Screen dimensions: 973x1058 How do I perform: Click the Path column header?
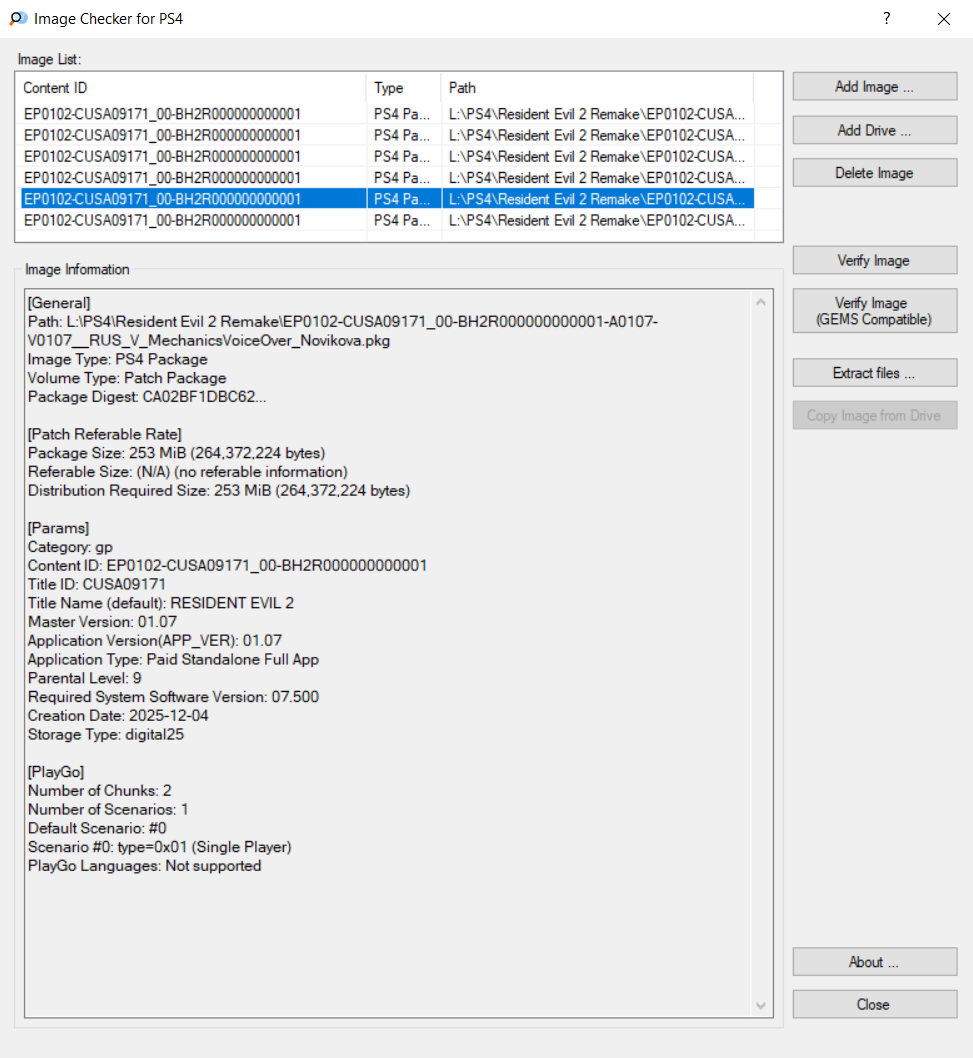pos(596,88)
